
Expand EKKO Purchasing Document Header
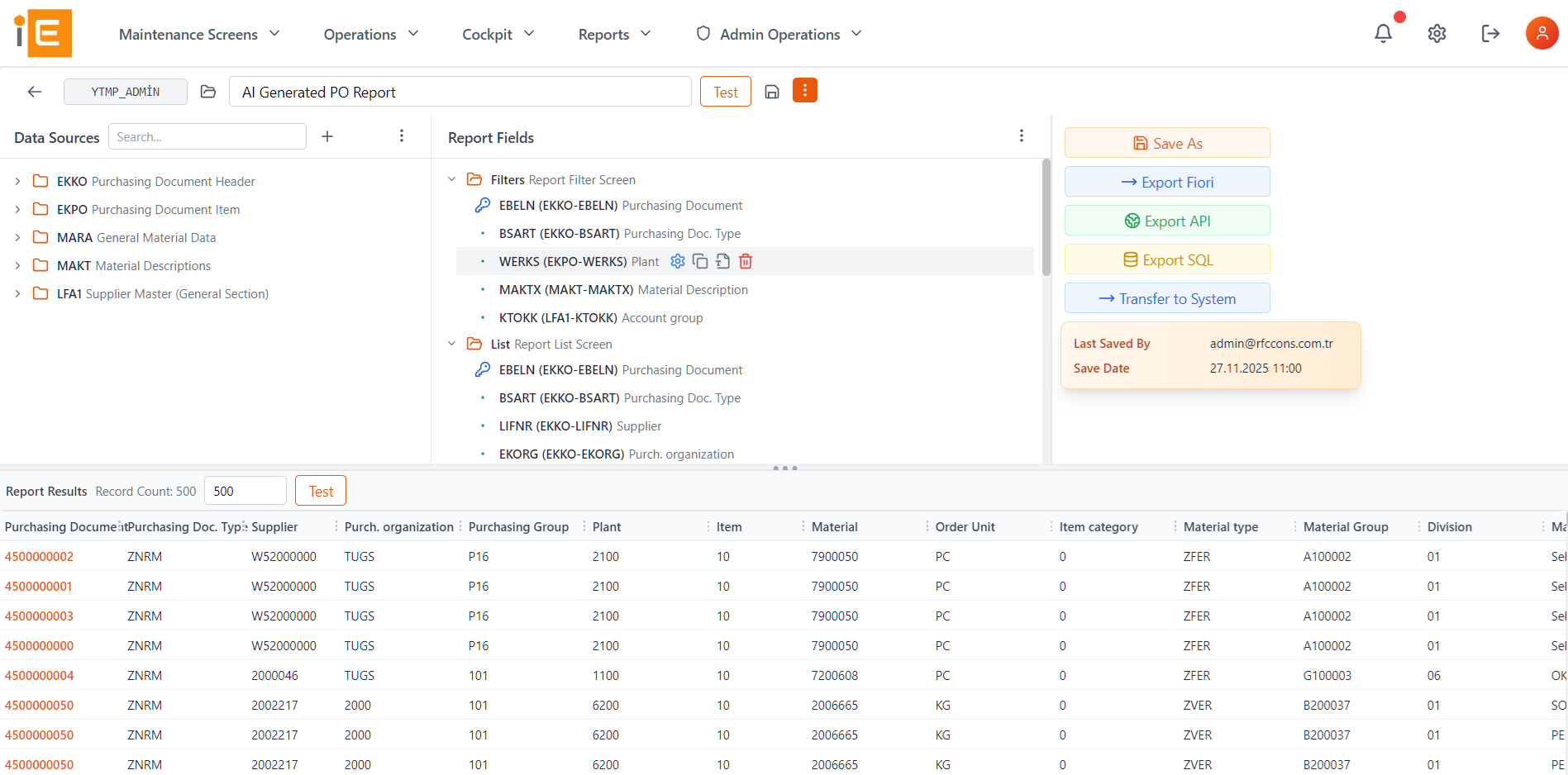click(17, 181)
